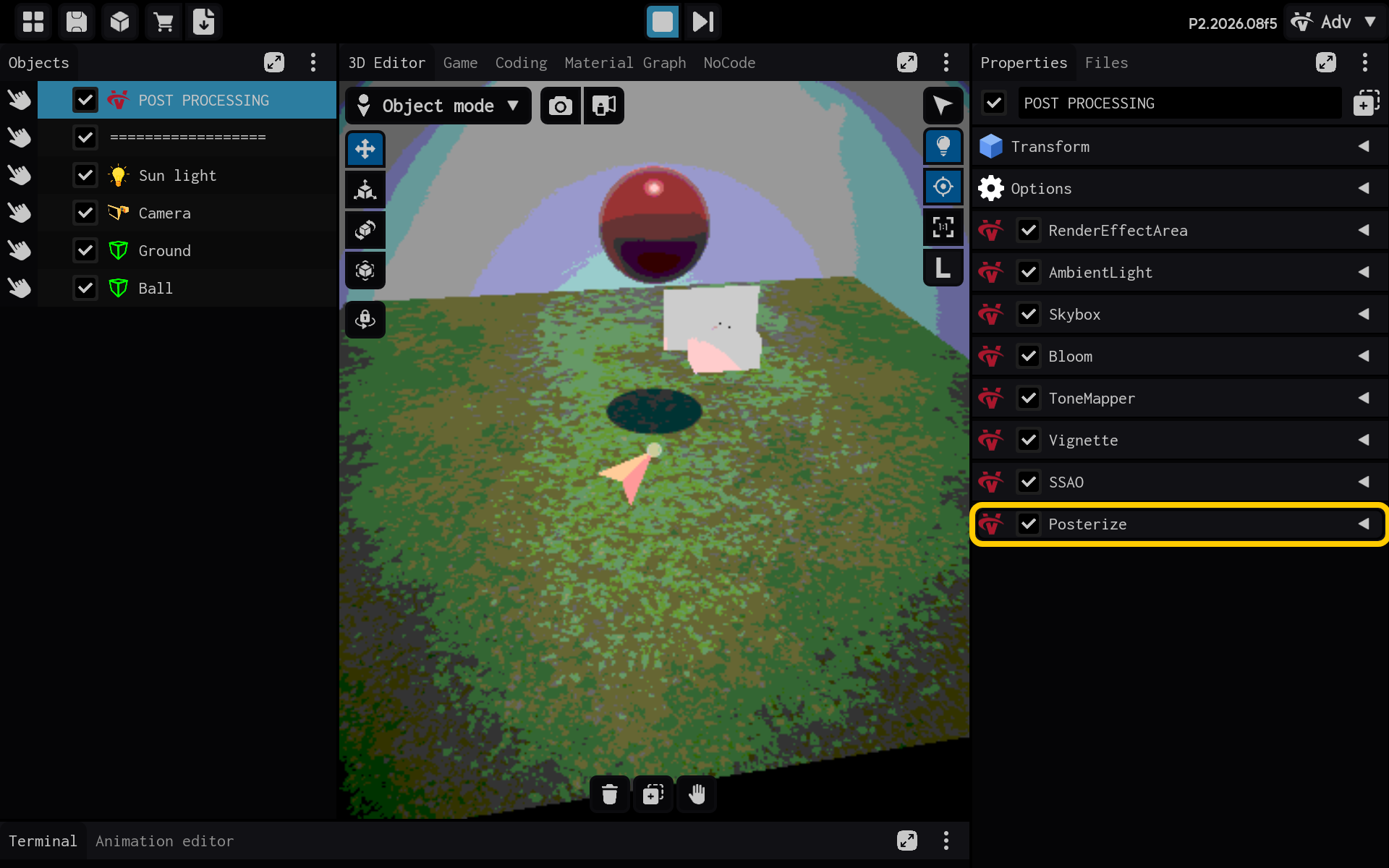Screen dimensions: 1389x868
Task: Disable the Posterize effect checkbox
Action: click(1029, 524)
